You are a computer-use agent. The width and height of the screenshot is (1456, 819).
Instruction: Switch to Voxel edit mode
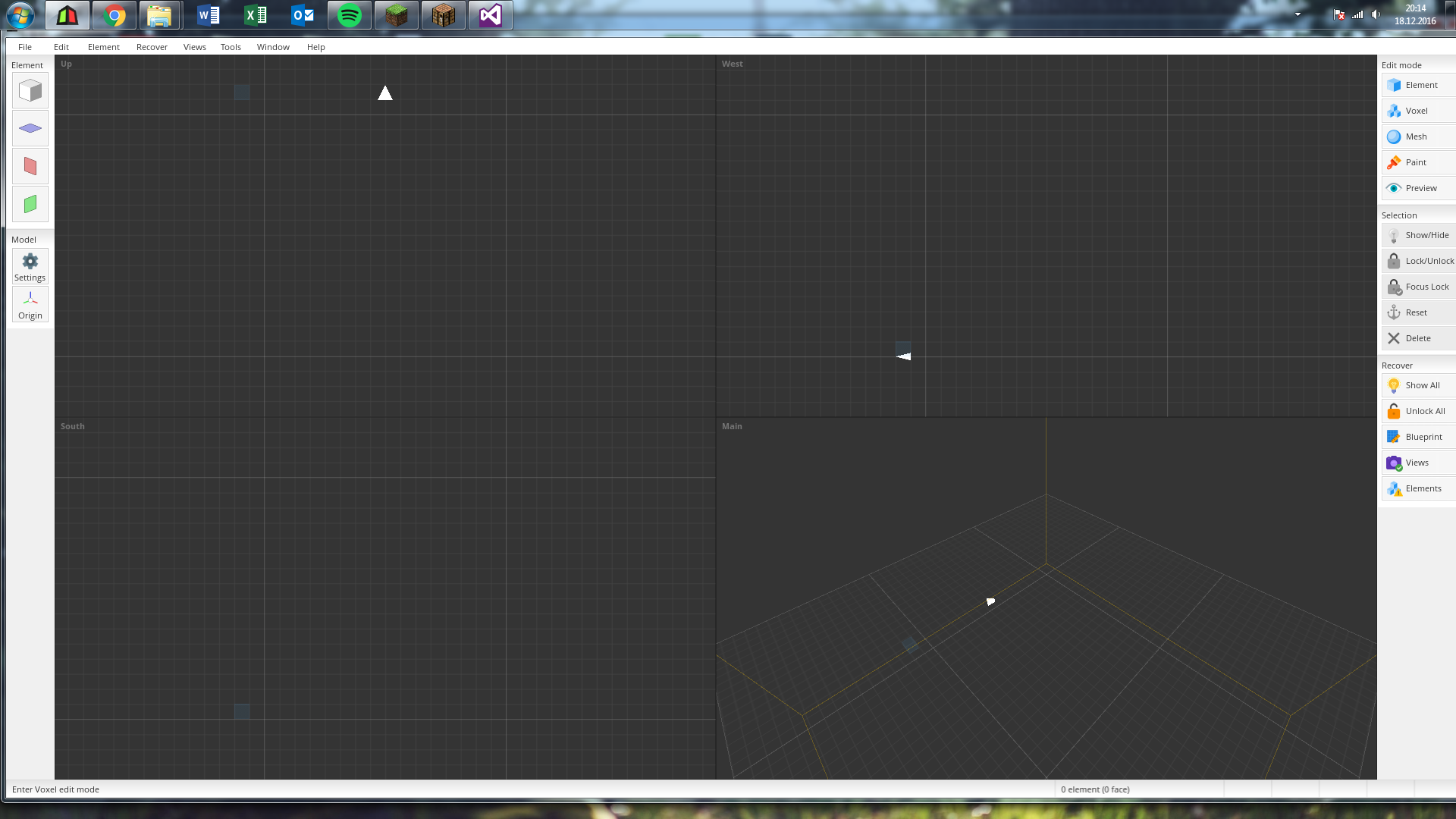(x=1417, y=111)
